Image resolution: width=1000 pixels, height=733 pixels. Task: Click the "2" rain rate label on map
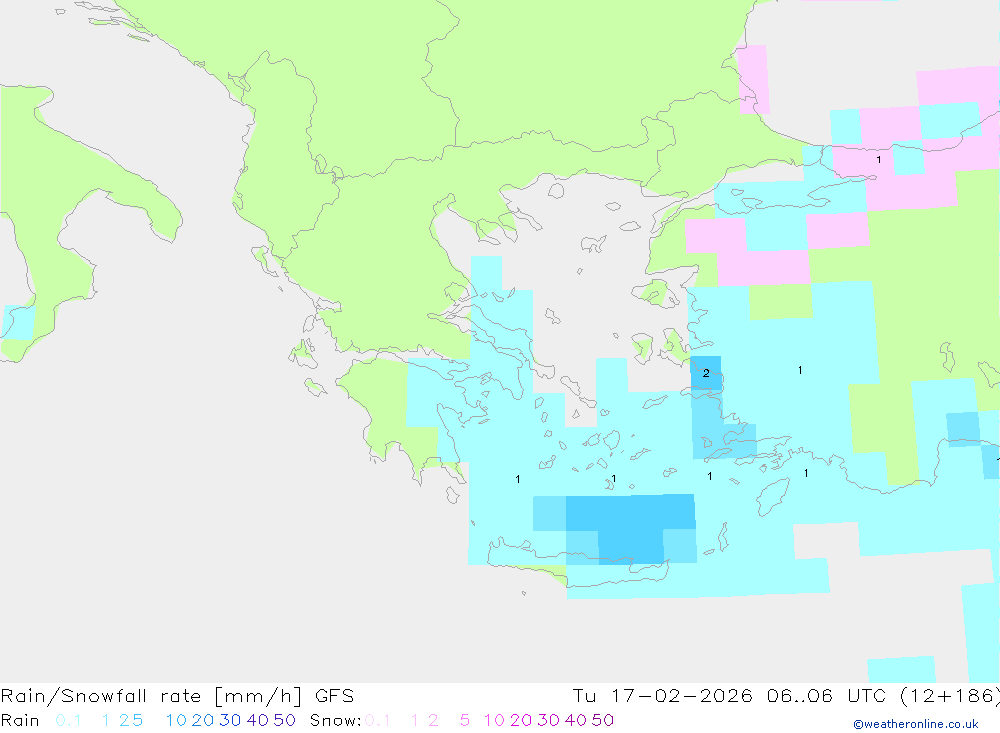[x=706, y=373]
